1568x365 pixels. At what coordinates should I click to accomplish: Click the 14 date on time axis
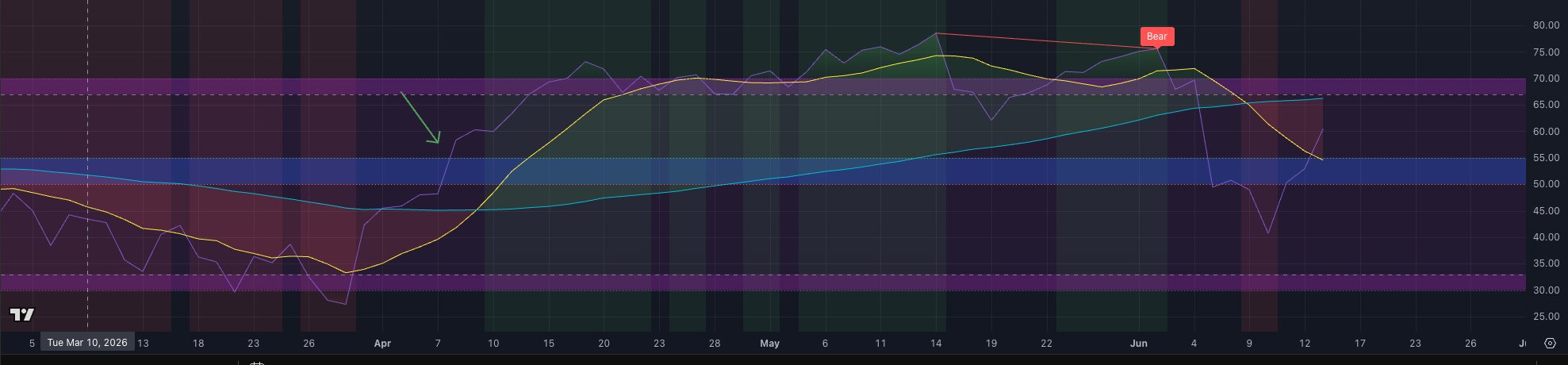[x=936, y=344]
